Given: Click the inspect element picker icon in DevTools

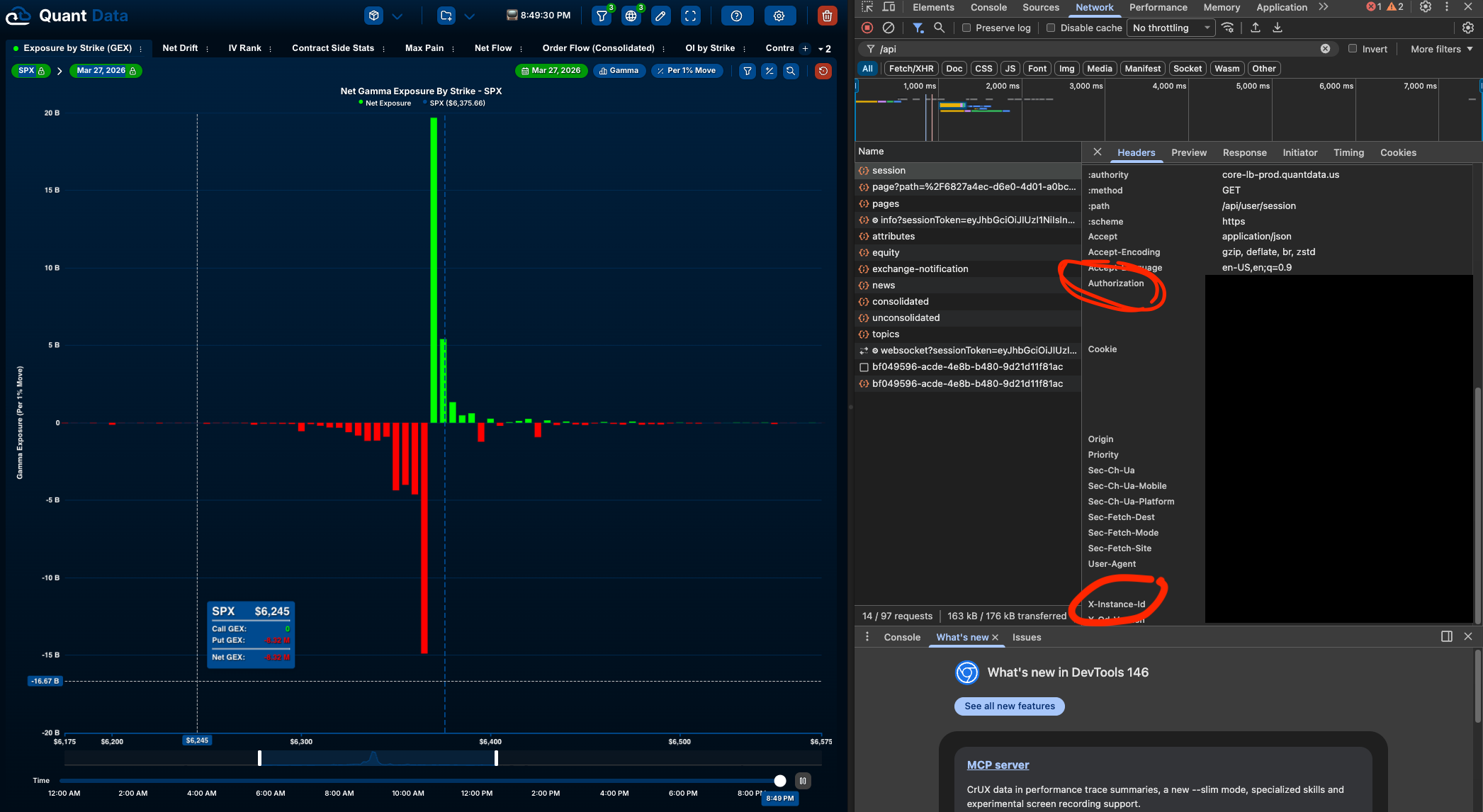Looking at the screenshot, I should pos(867,7).
